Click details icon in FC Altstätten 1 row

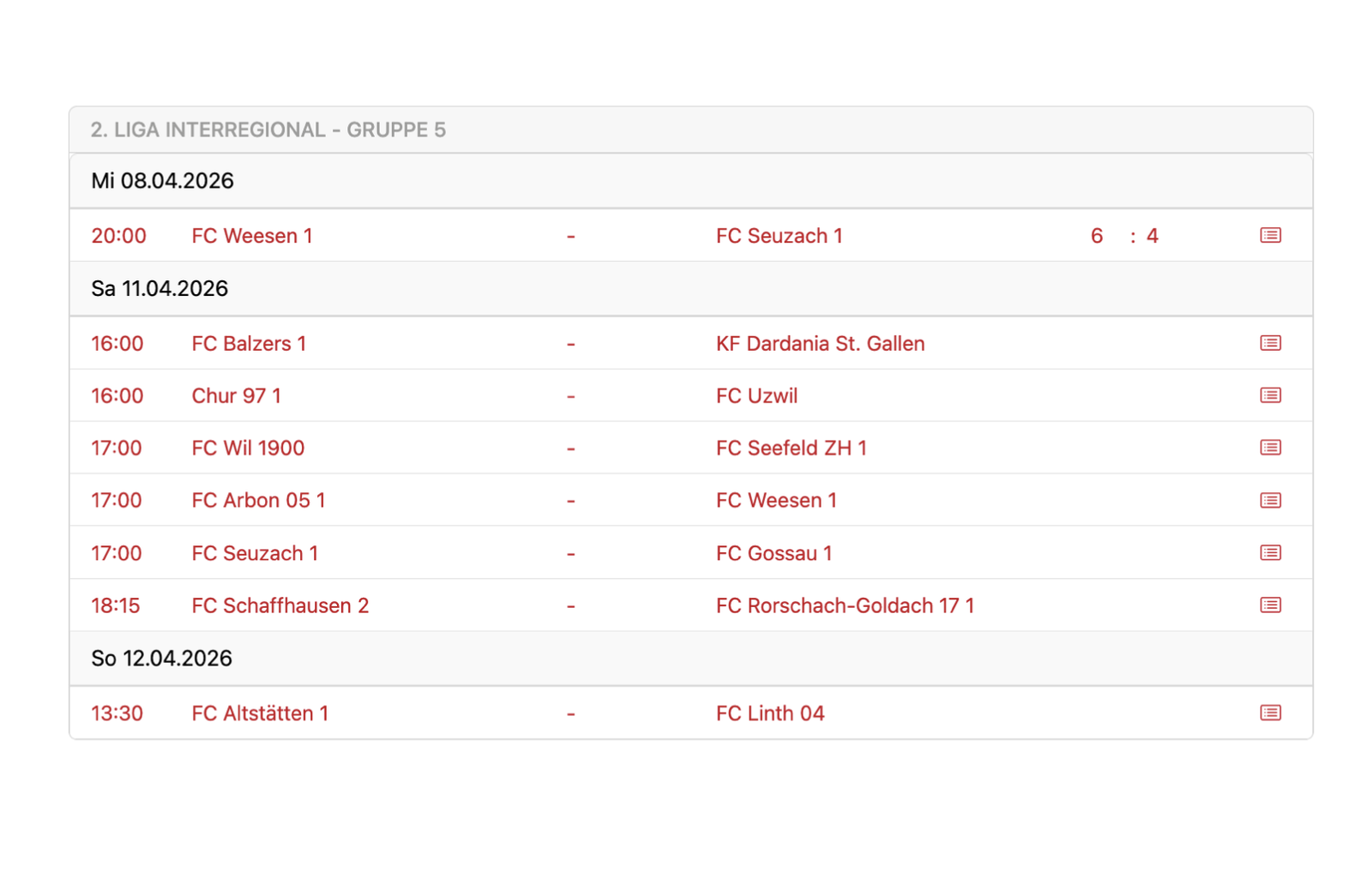[x=1270, y=713]
